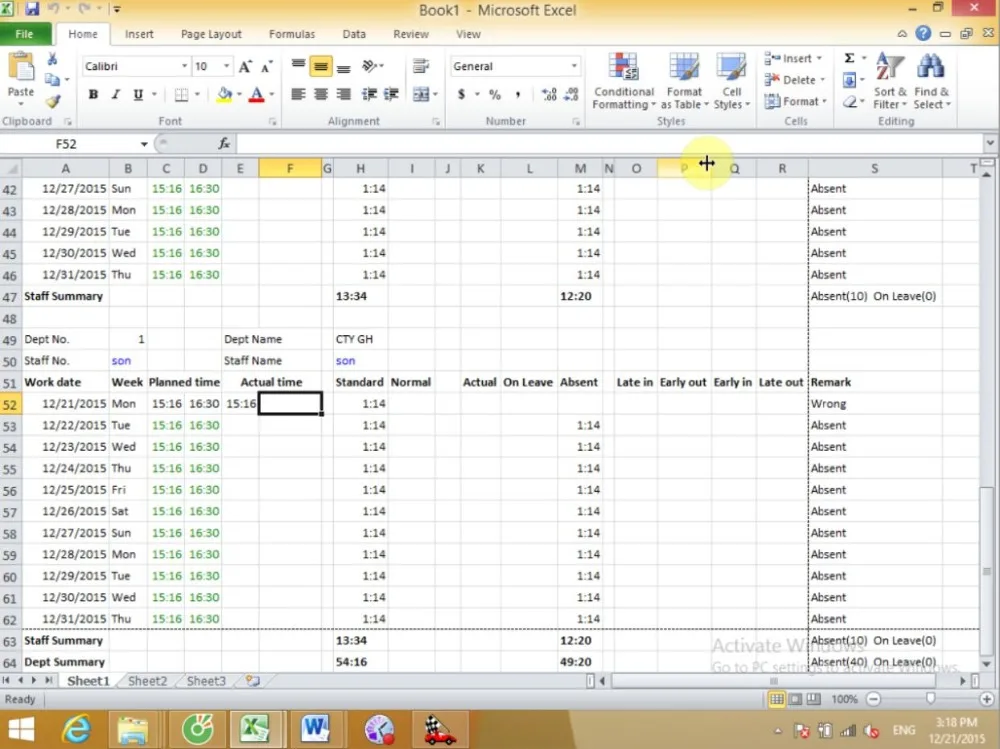Click the red Font Color button

(256, 94)
